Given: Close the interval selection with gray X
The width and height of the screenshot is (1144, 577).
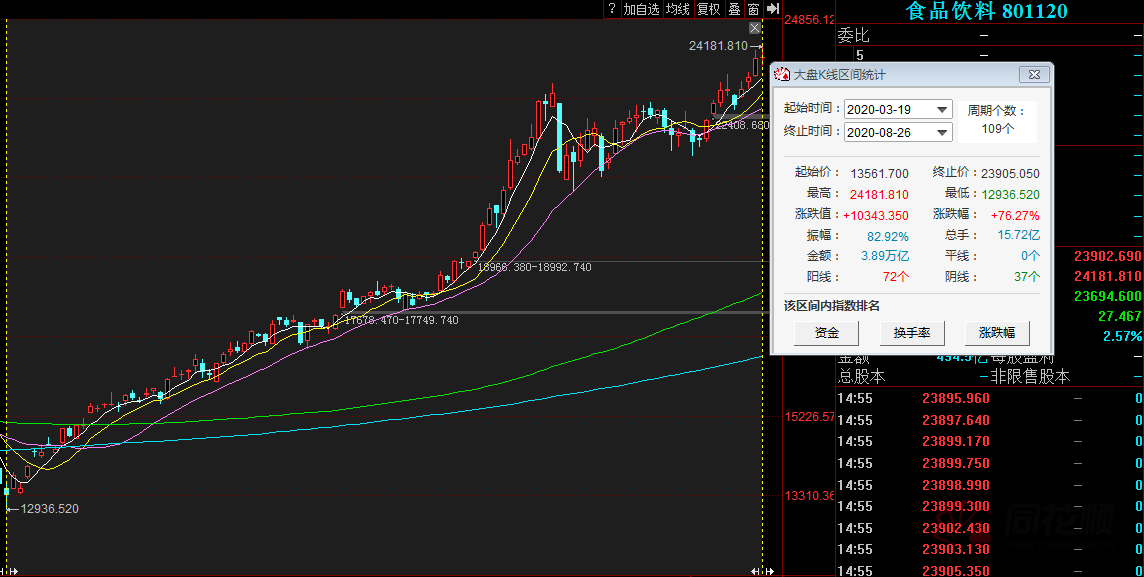Looking at the screenshot, I should [x=755, y=28].
